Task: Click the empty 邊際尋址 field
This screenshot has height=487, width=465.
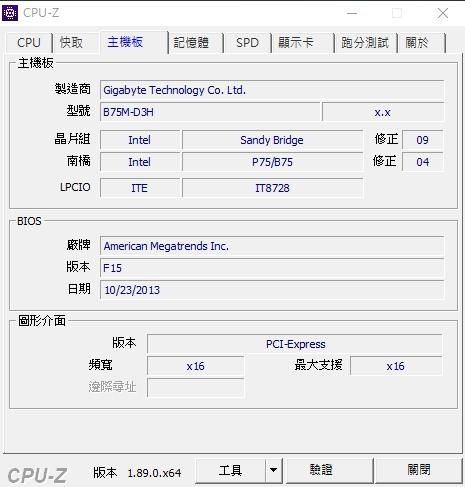Action: [196, 387]
